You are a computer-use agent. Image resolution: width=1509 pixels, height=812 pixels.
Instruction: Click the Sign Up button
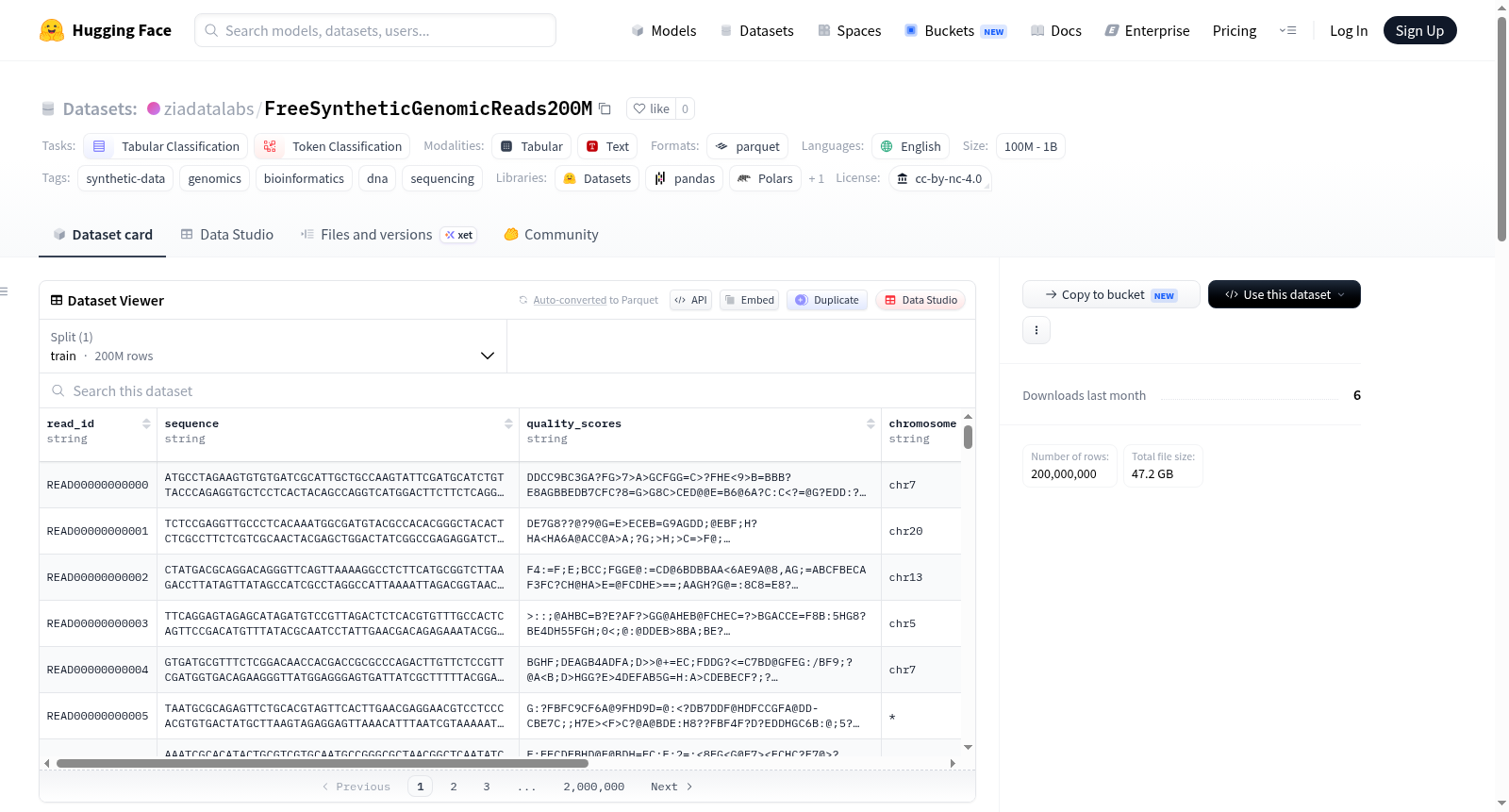pyautogui.click(x=1420, y=30)
